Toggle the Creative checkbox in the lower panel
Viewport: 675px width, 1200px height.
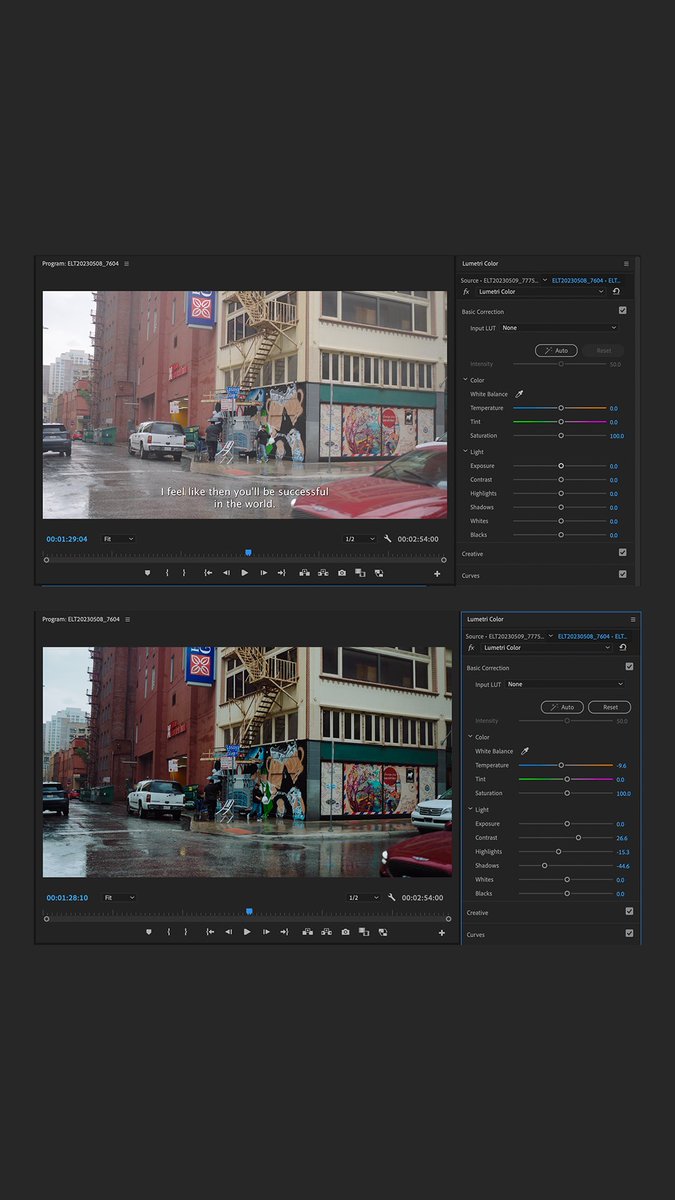pos(629,911)
